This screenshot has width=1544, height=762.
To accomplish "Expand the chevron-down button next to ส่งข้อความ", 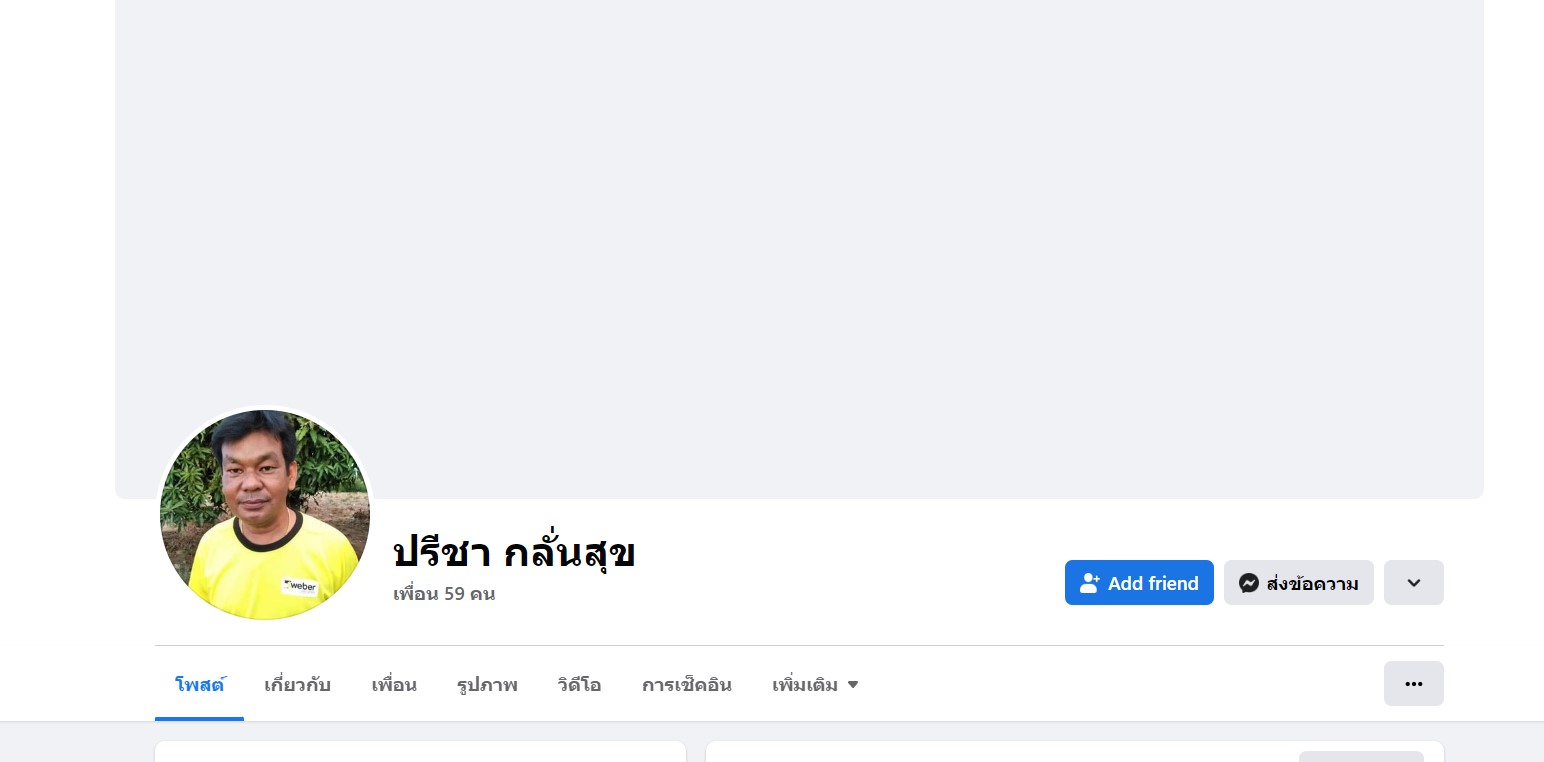I will [1413, 583].
